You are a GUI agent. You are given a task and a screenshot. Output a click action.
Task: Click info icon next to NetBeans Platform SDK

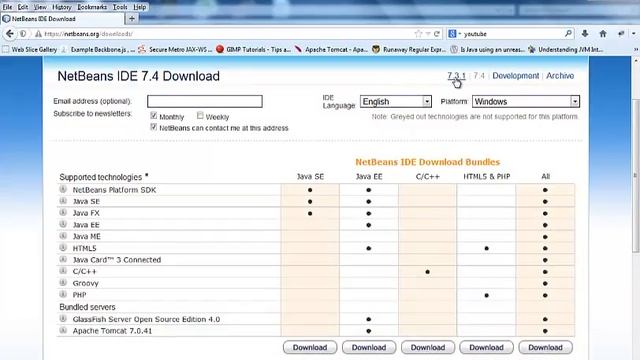point(63,189)
